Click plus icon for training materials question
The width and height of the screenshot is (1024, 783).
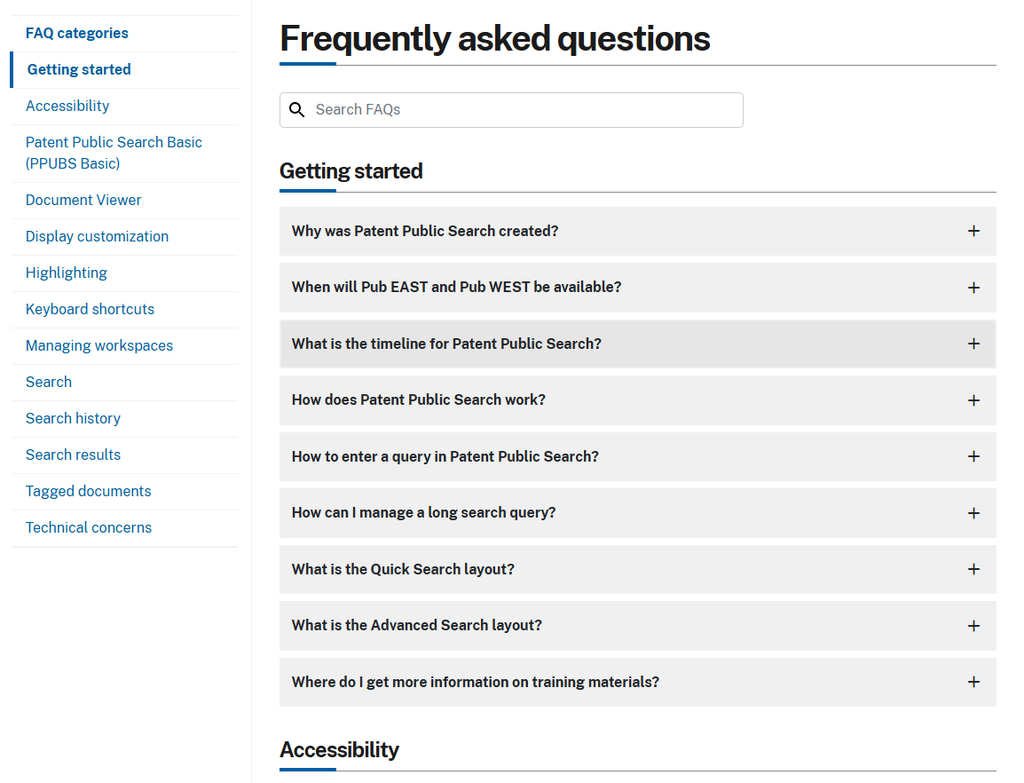[973, 682]
